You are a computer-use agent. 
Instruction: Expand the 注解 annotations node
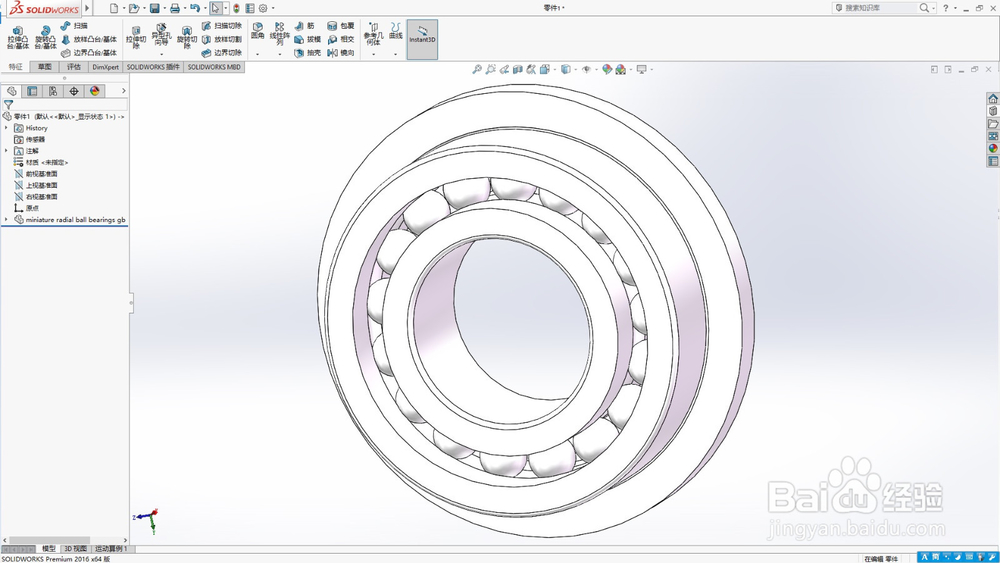point(6,151)
